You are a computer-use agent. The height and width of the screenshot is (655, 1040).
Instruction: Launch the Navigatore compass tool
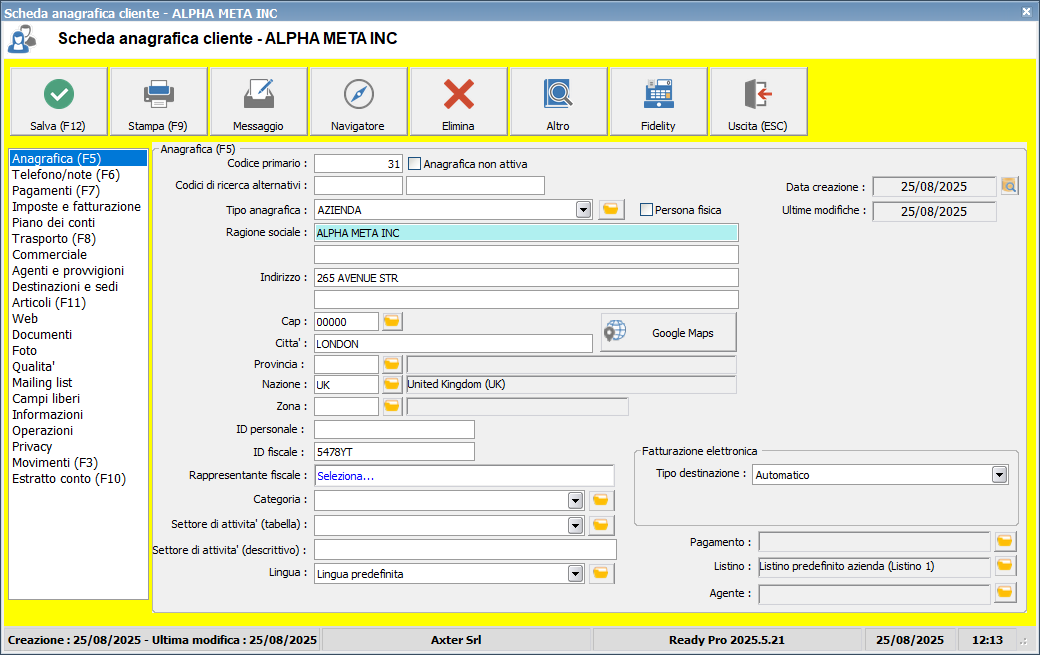(x=359, y=101)
